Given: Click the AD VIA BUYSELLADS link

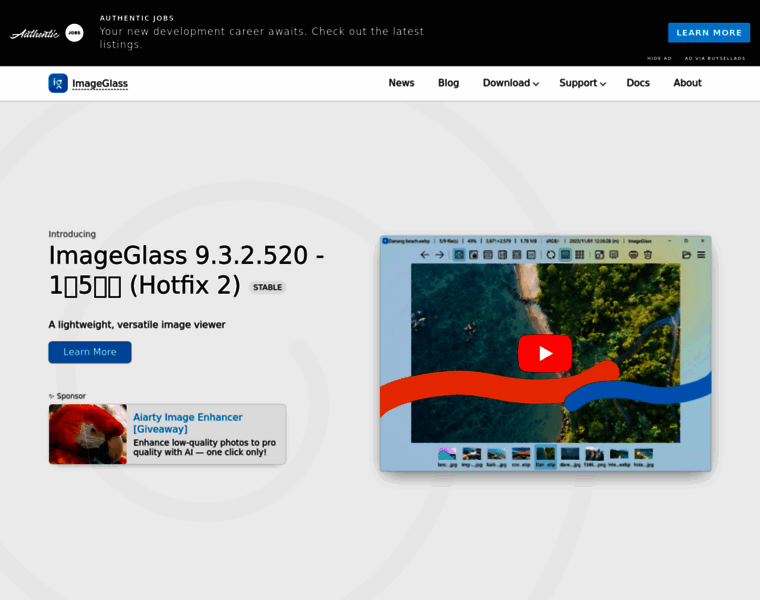Looking at the screenshot, I should [715, 58].
